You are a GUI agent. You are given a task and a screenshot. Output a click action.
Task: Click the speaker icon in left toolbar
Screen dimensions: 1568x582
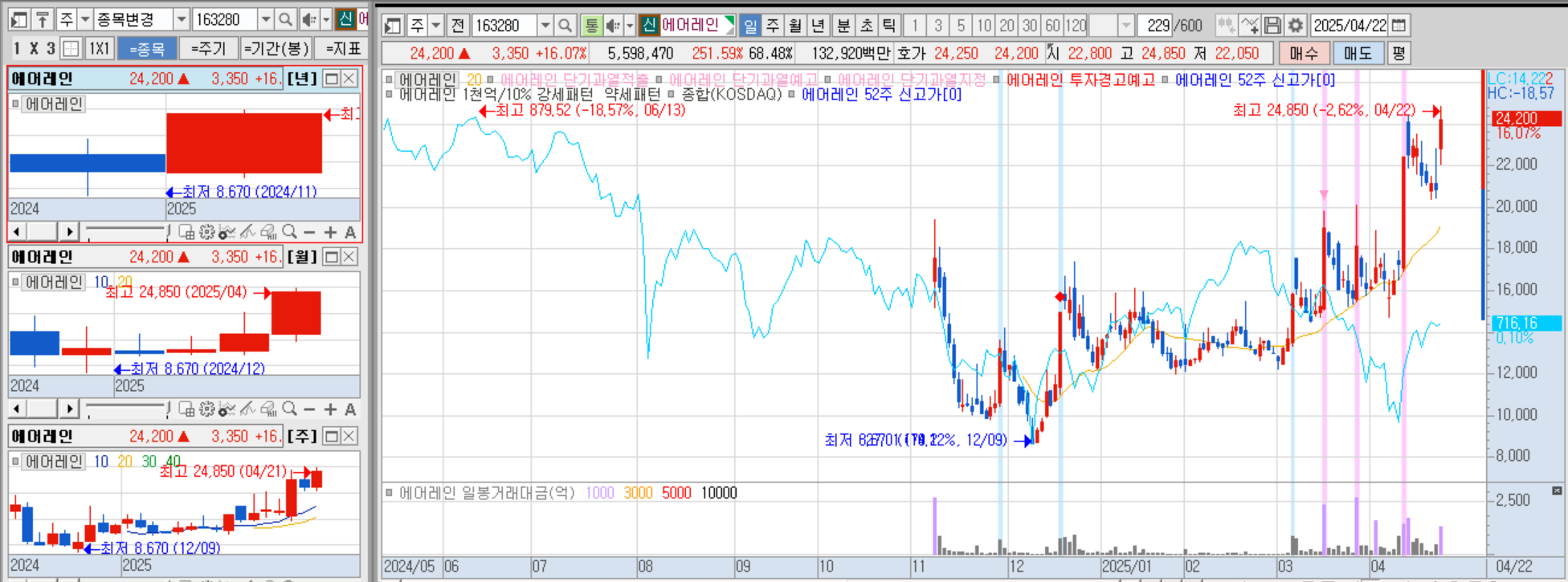pos(308,19)
